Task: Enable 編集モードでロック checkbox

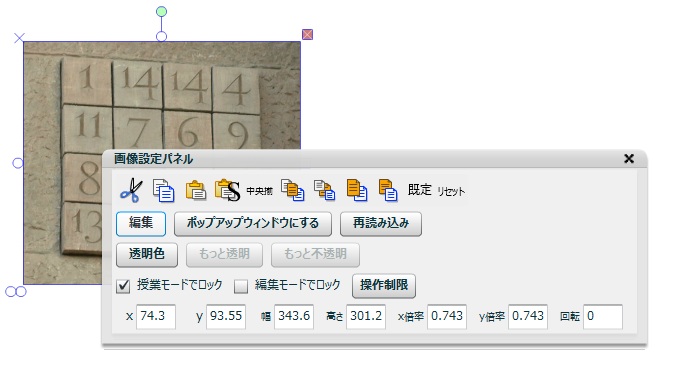Action: tap(241, 286)
